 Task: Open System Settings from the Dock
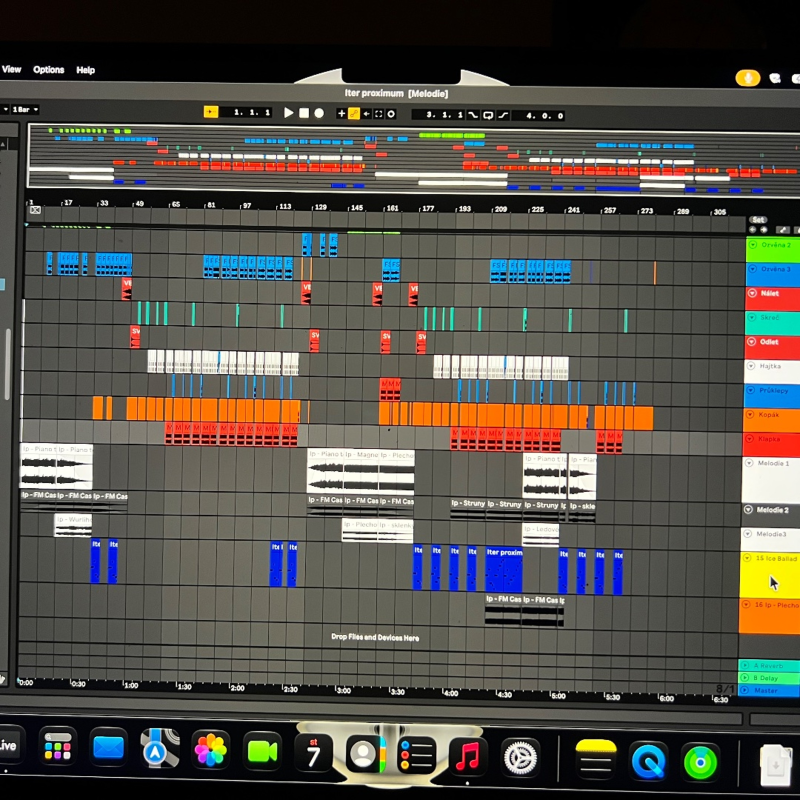coord(520,758)
